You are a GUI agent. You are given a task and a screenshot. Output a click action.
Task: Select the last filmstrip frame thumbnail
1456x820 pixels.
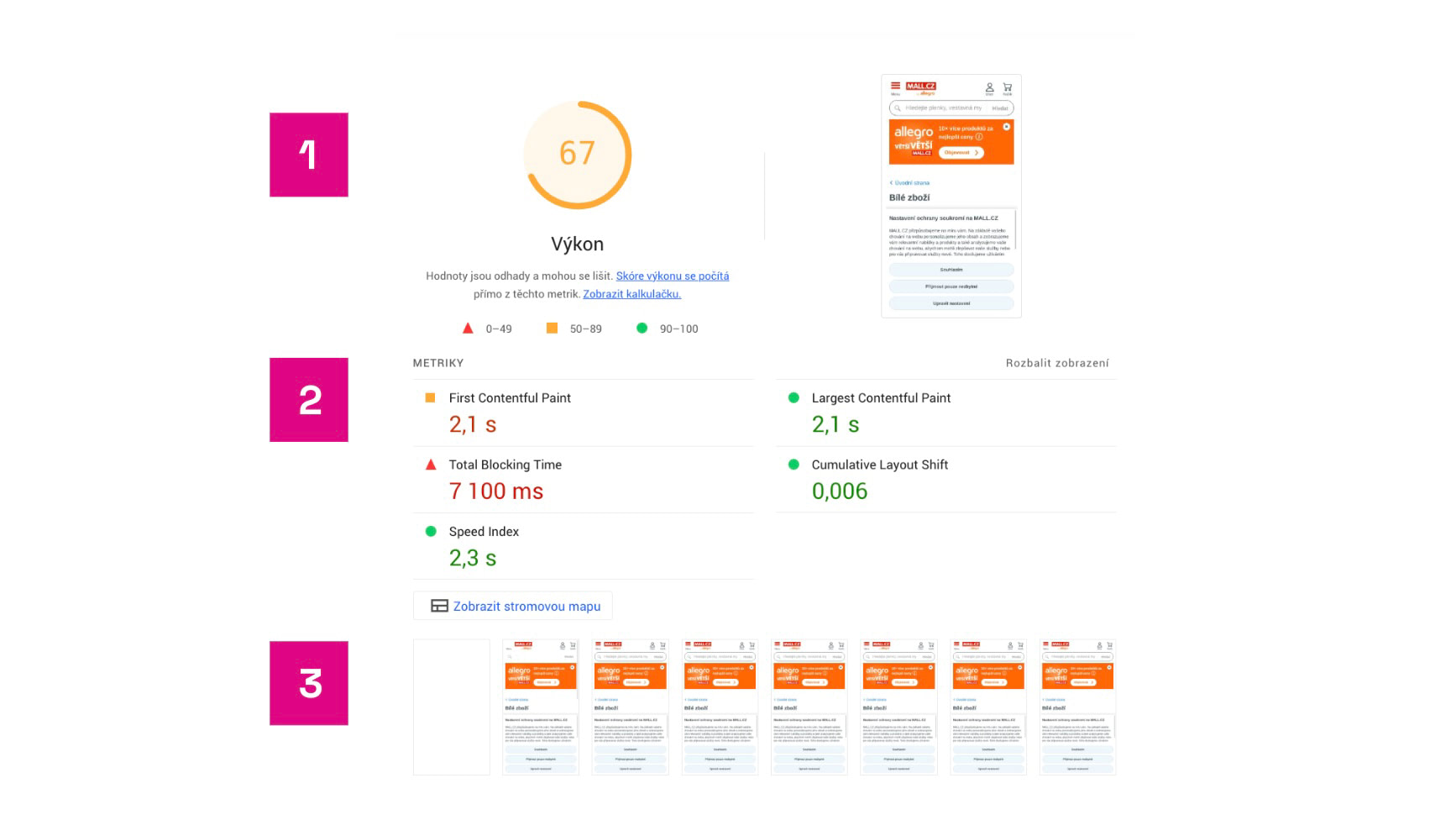[x=1077, y=707]
